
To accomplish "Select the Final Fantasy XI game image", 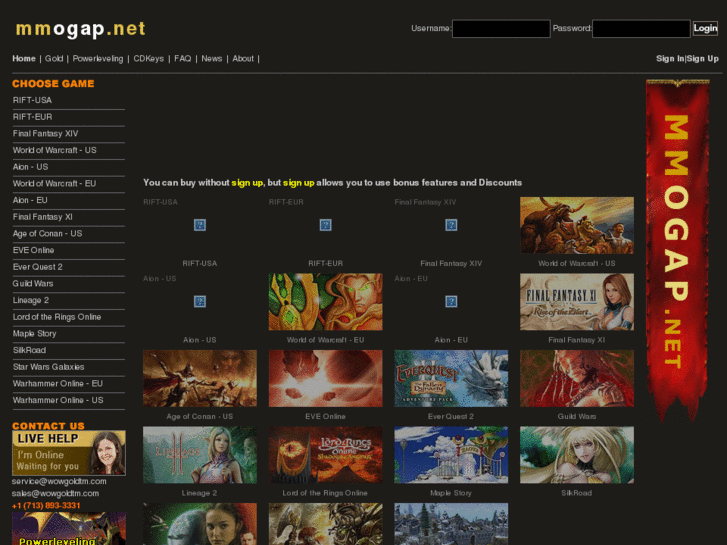I will [577, 302].
